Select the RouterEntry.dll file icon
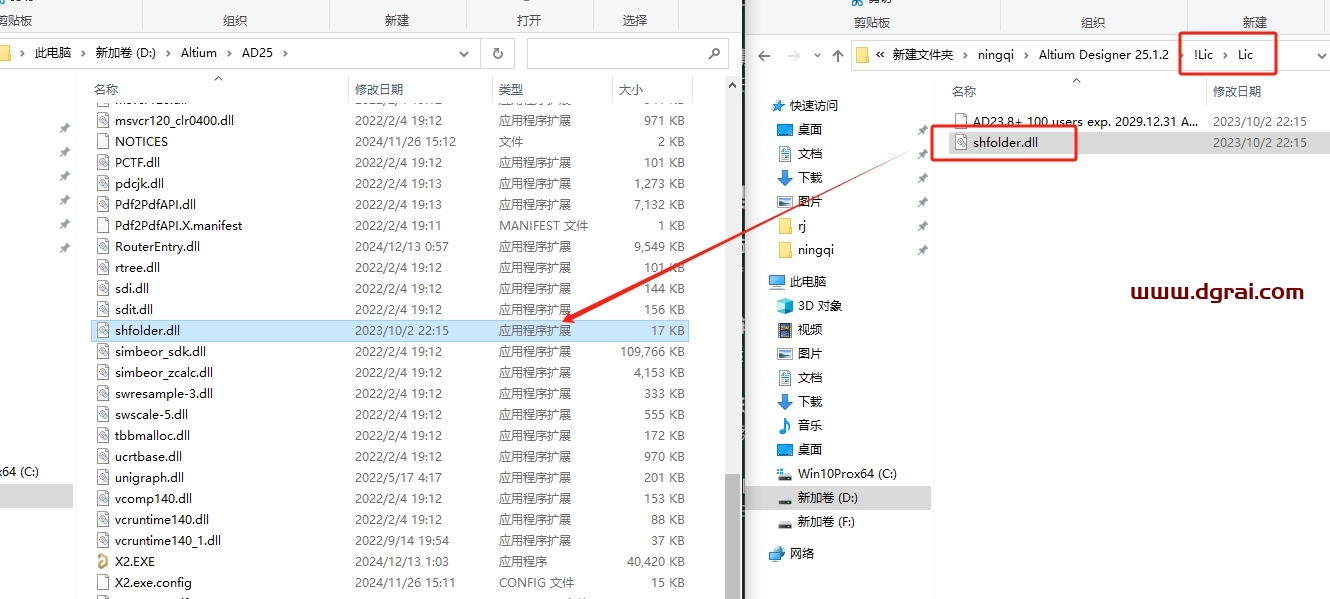 click(x=103, y=246)
